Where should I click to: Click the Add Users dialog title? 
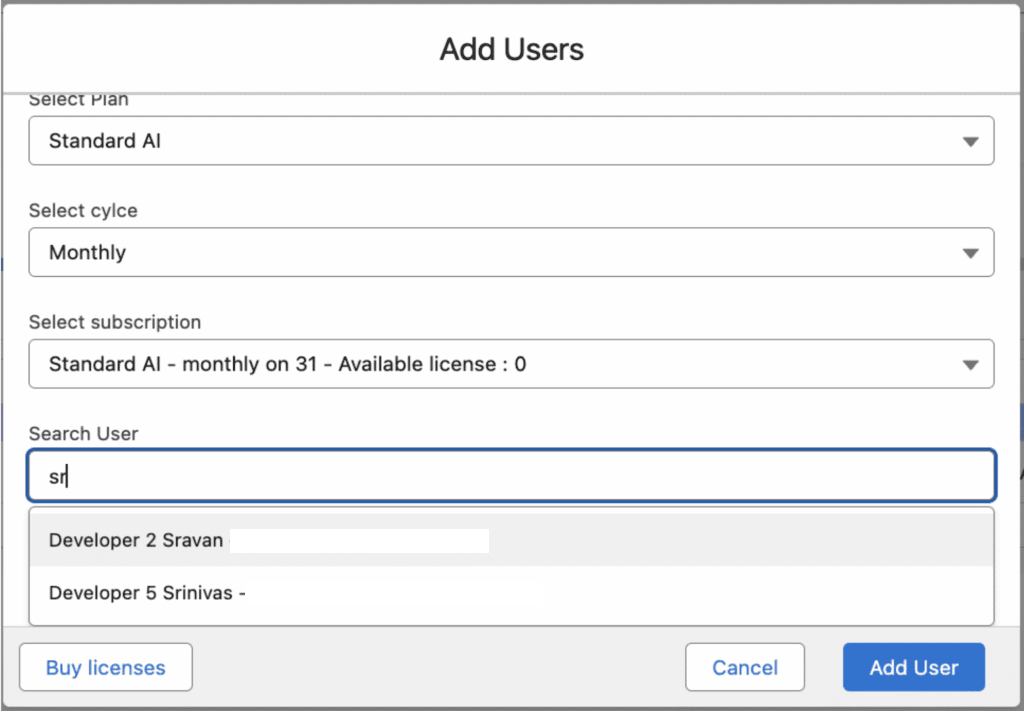(x=511, y=50)
